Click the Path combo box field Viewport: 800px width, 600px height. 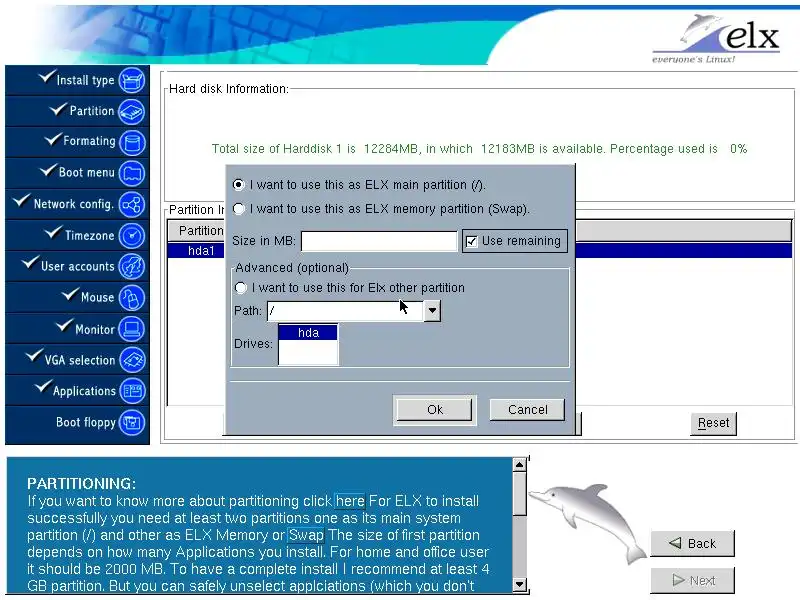click(x=345, y=310)
